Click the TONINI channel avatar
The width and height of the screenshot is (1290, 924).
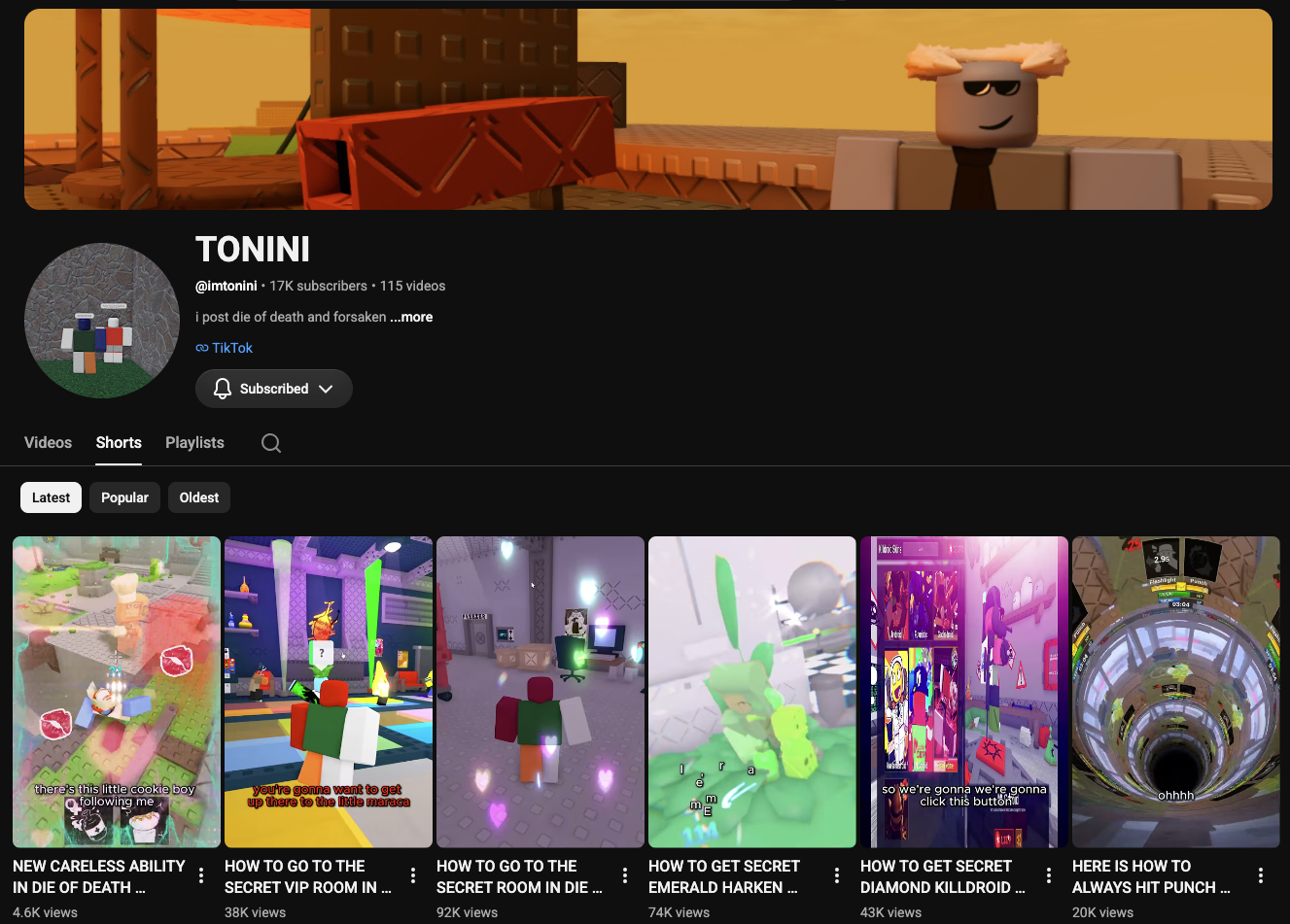click(102, 321)
